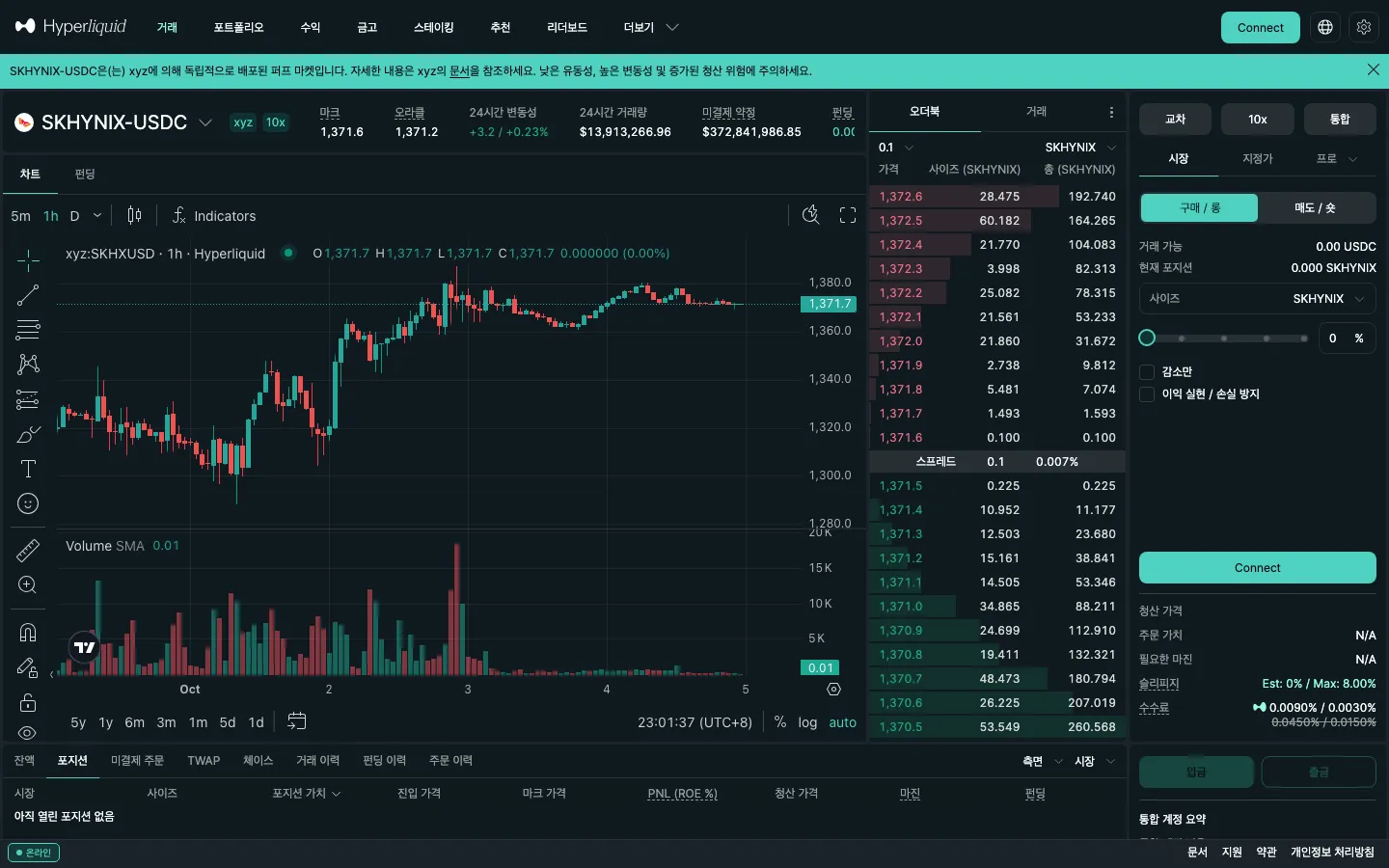Viewport: 1389px width, 868px height.
Task: Toggle log scale on chart
Action: tap(808, 722)
